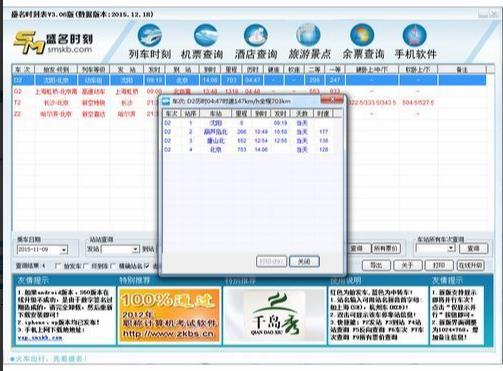Open the 手机软件 mobile software icon
The width and height of the screenshot is (503, 371).
tap(415, 42)
